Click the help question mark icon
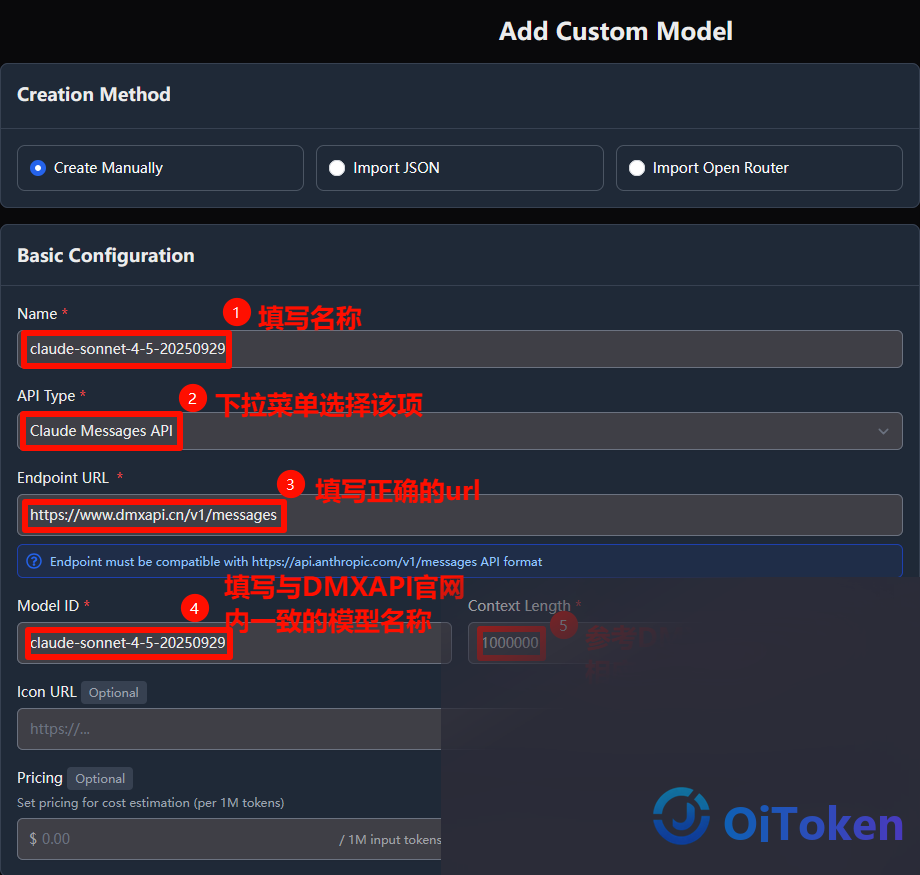 click(x=34, y=562)
